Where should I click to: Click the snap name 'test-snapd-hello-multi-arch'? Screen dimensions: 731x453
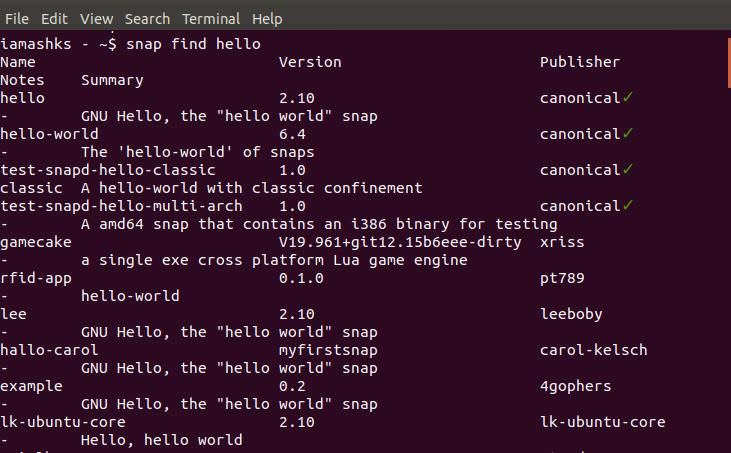pyautogui.click(x=121, y=206)
